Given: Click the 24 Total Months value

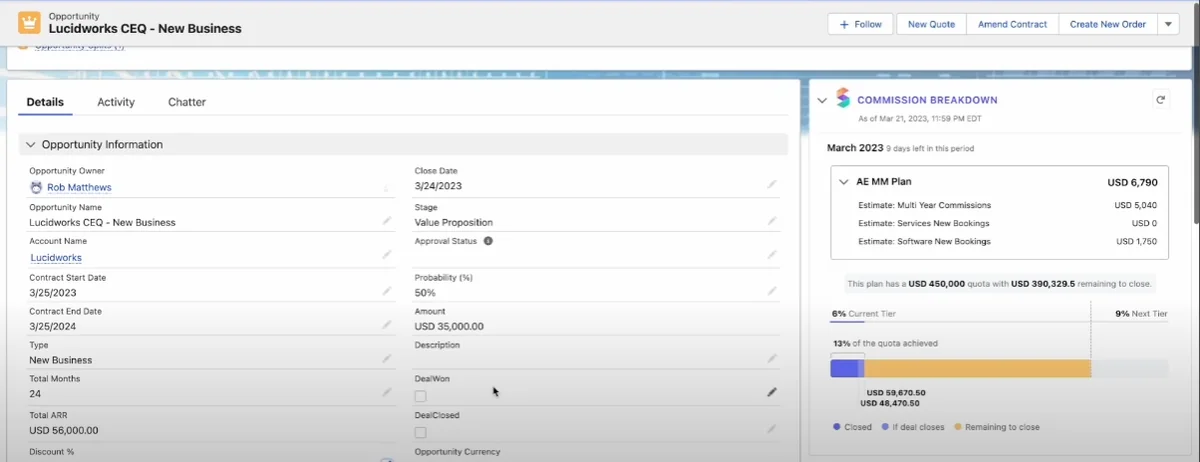Looking at the screenshot, I should tap(35, 394).
